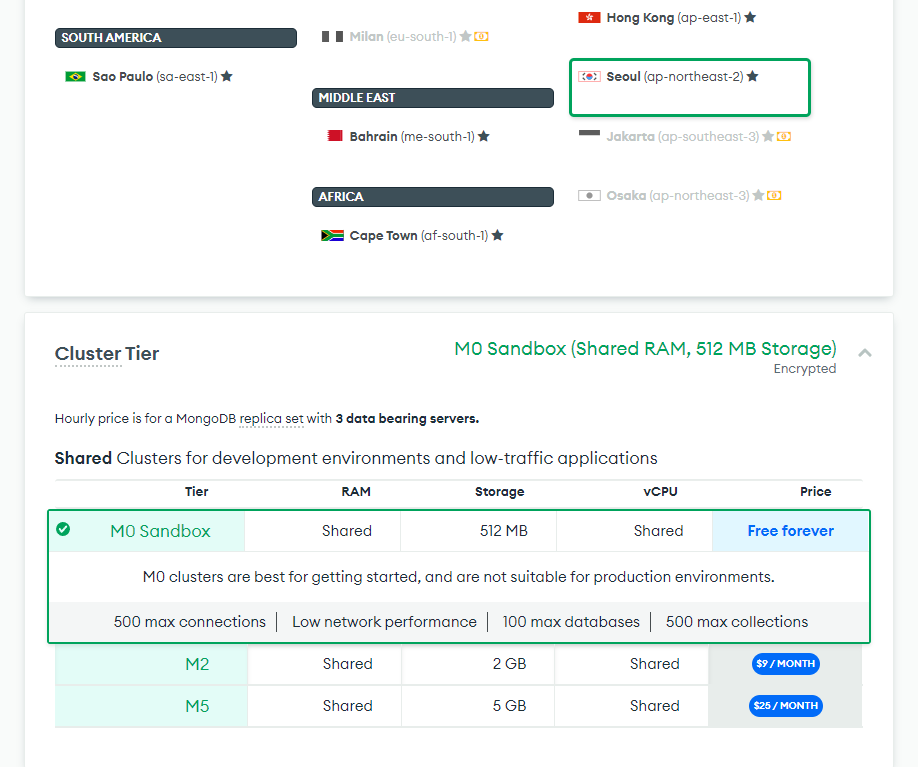This screenshot has height=767, width=918.
Task: Click the Brazil flag icon
Action: click(76, 77)
